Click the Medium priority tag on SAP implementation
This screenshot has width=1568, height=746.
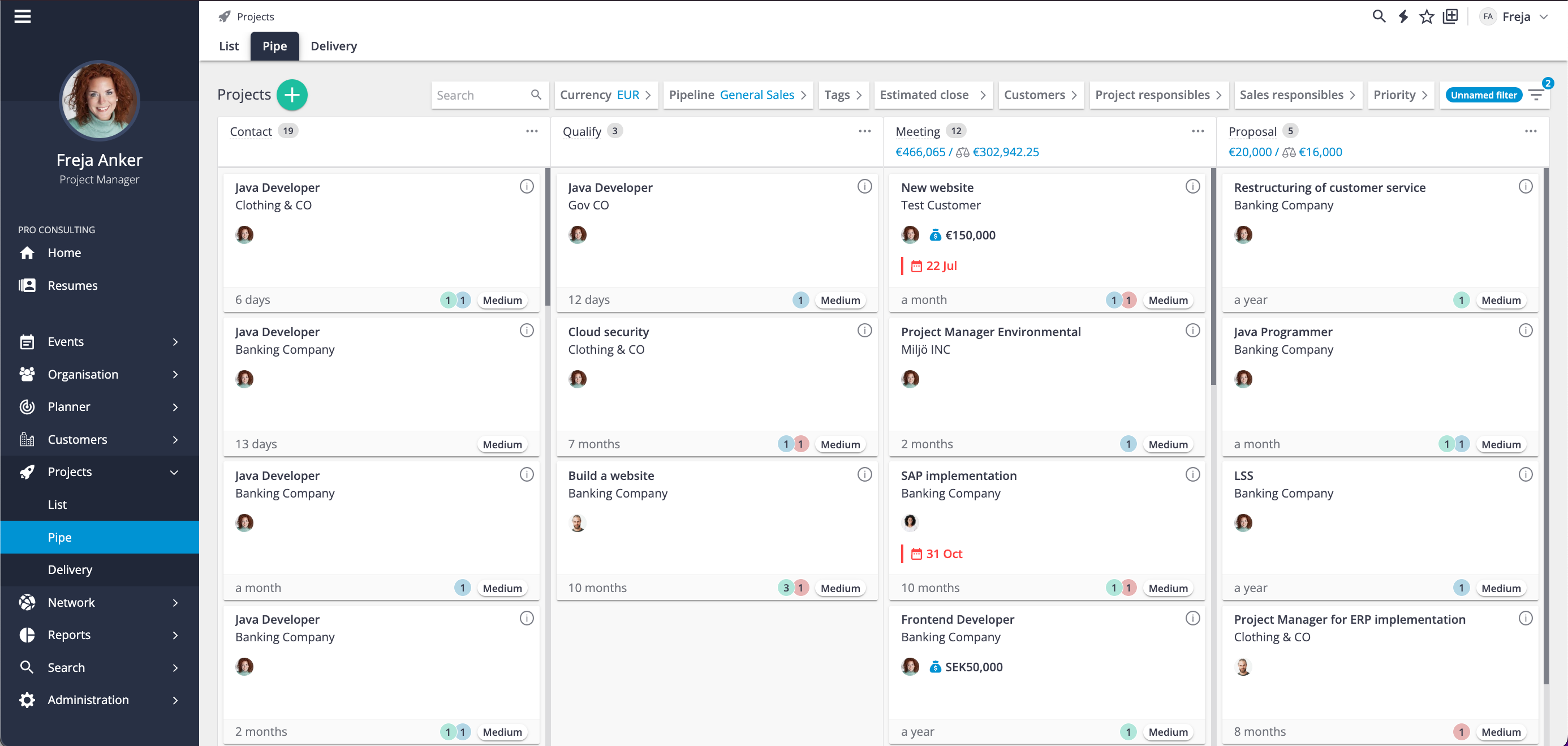(1168, 588)
